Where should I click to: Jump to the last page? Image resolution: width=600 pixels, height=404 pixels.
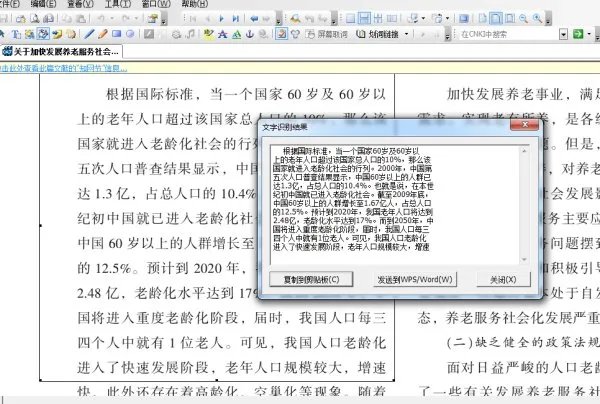(236, 18)
